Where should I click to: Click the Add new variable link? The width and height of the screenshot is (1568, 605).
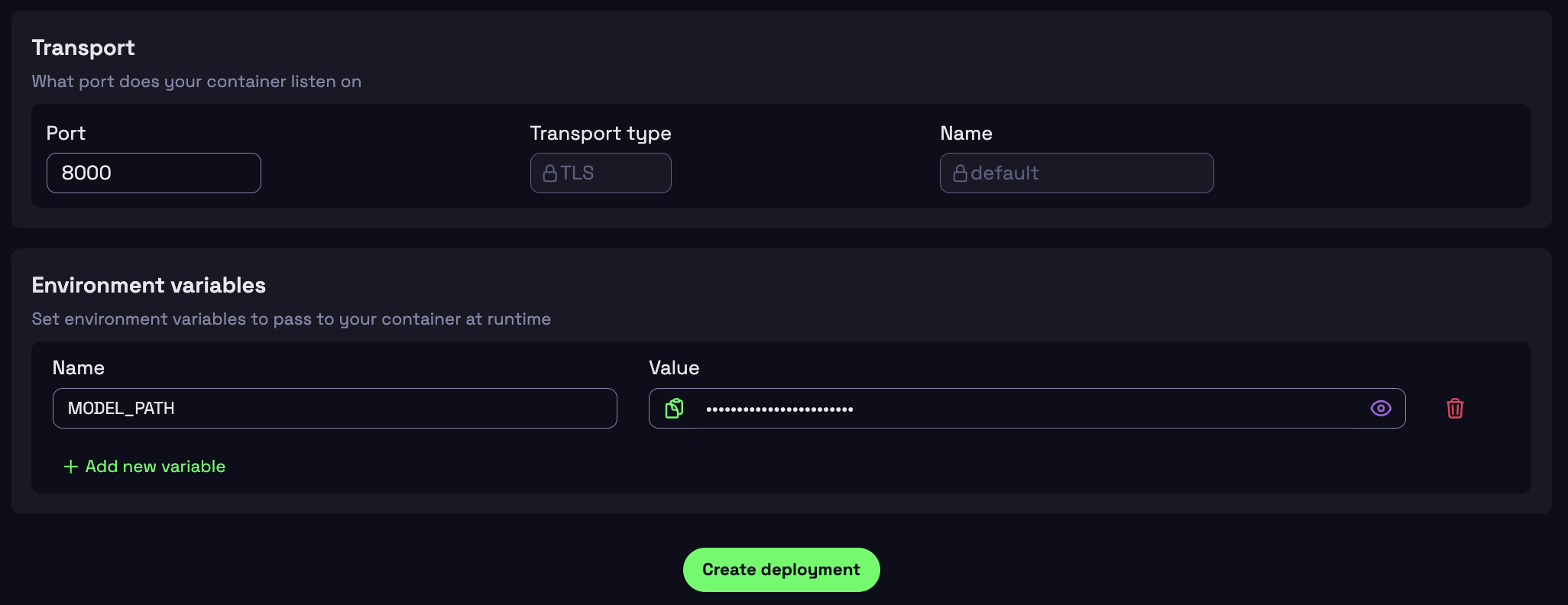[155, 467]
